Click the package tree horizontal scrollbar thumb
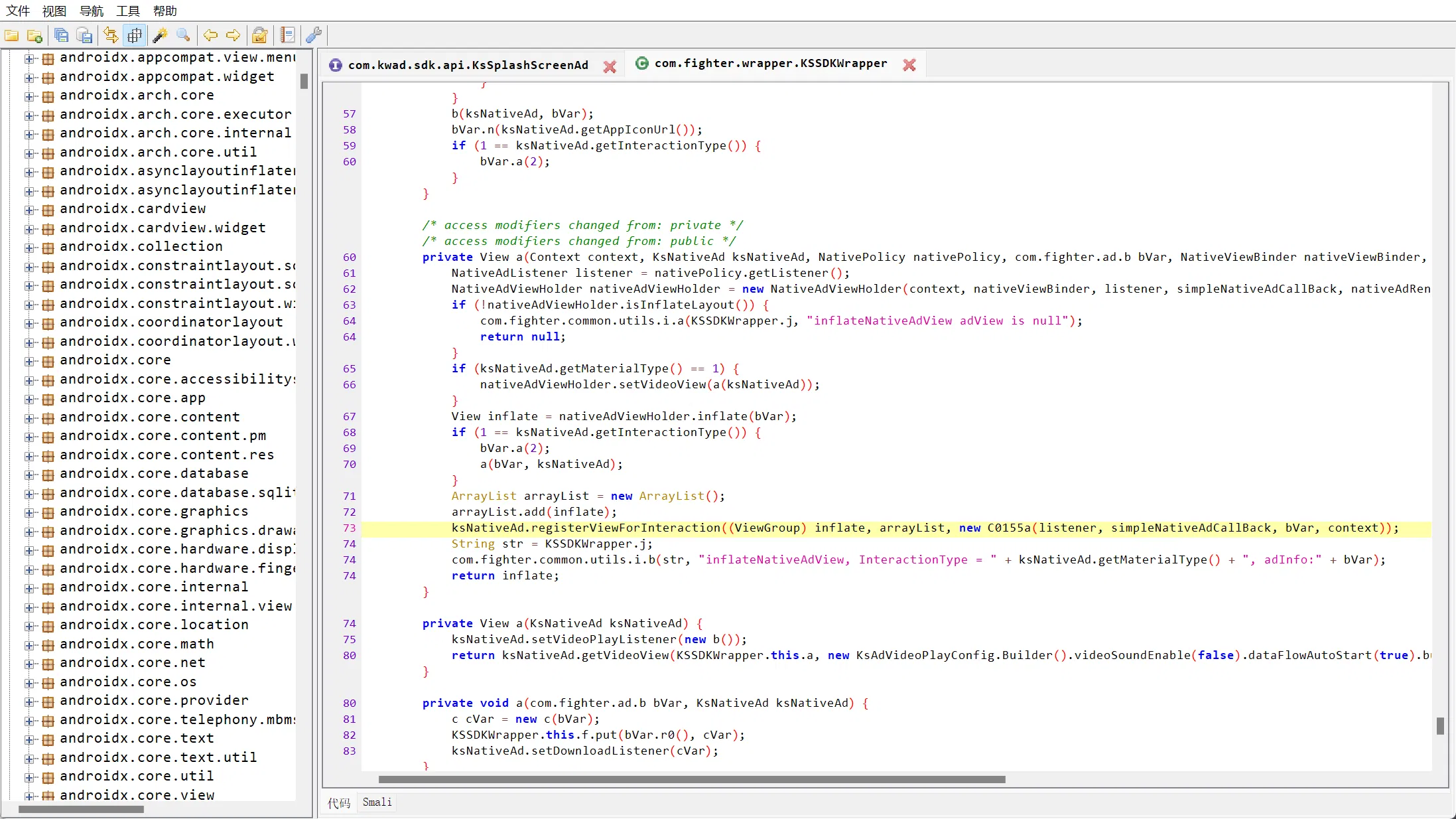The width and height of the screenshot is (1456, 819). tap(81, 810)
